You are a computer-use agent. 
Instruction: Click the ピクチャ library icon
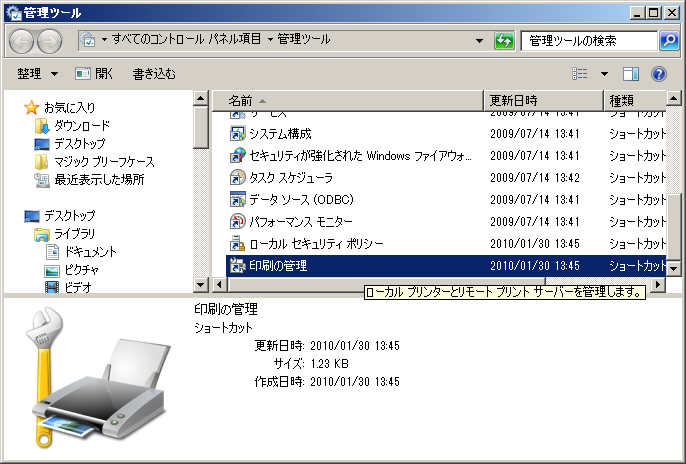click(x=52, y=270)
